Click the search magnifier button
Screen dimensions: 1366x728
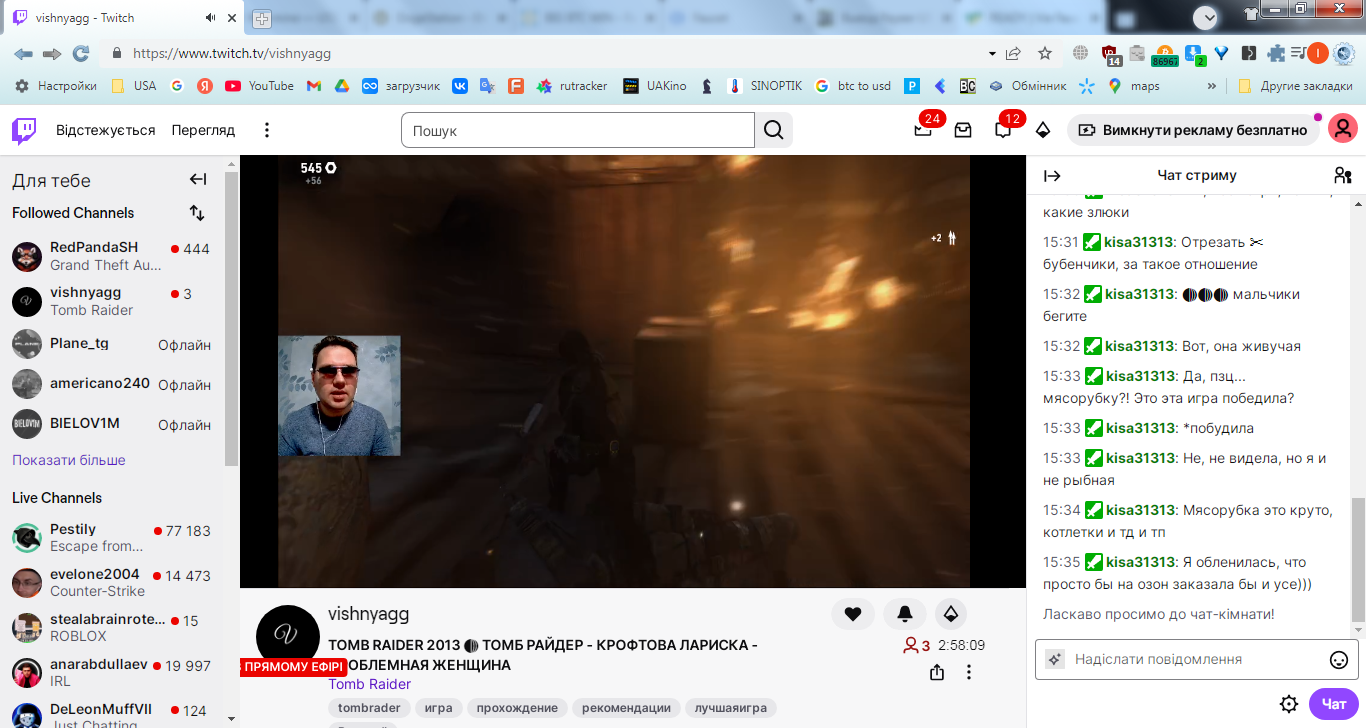tap(774, 130)
